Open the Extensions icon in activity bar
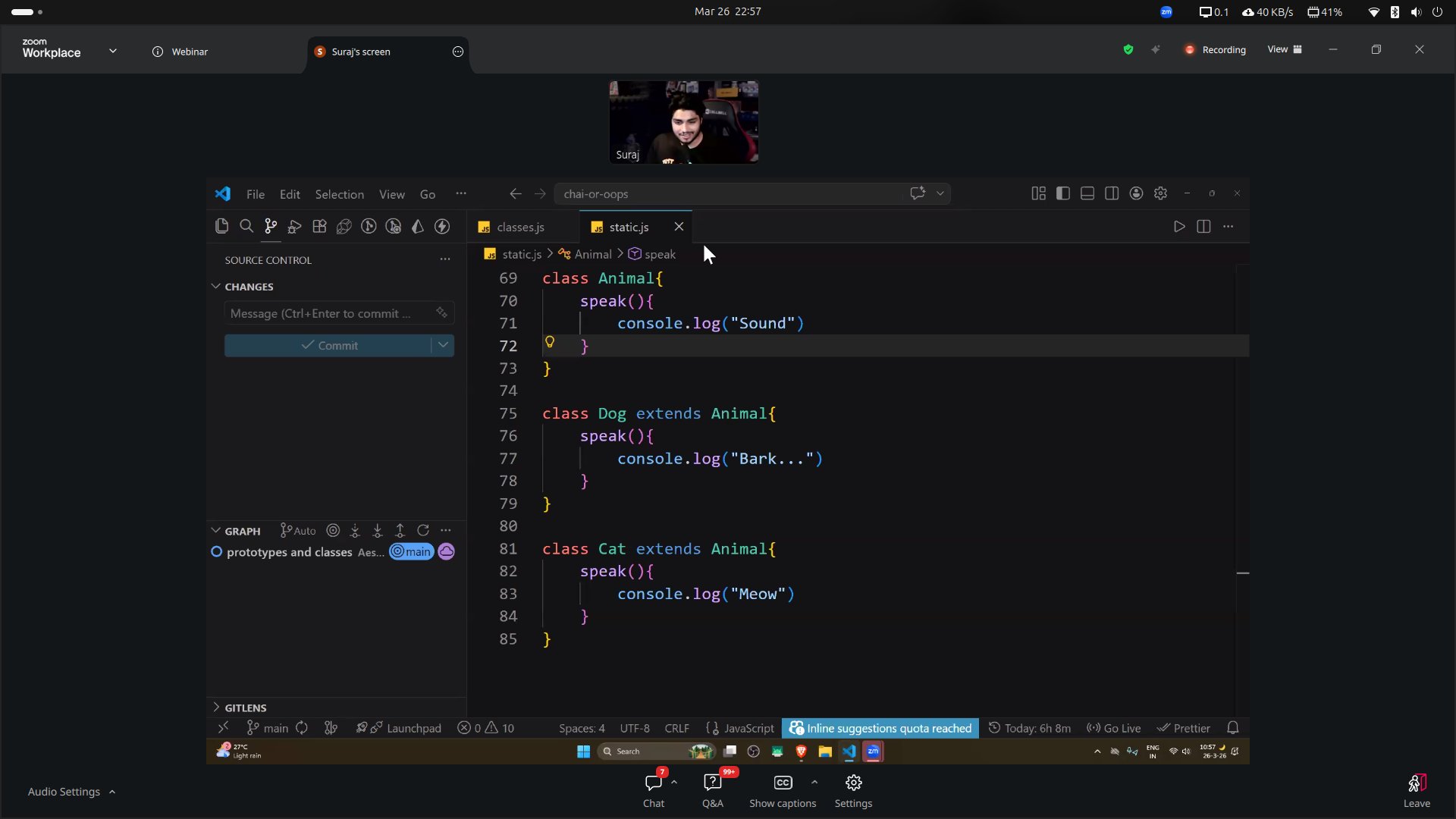The image size is (1456, 819). point(319,226)
